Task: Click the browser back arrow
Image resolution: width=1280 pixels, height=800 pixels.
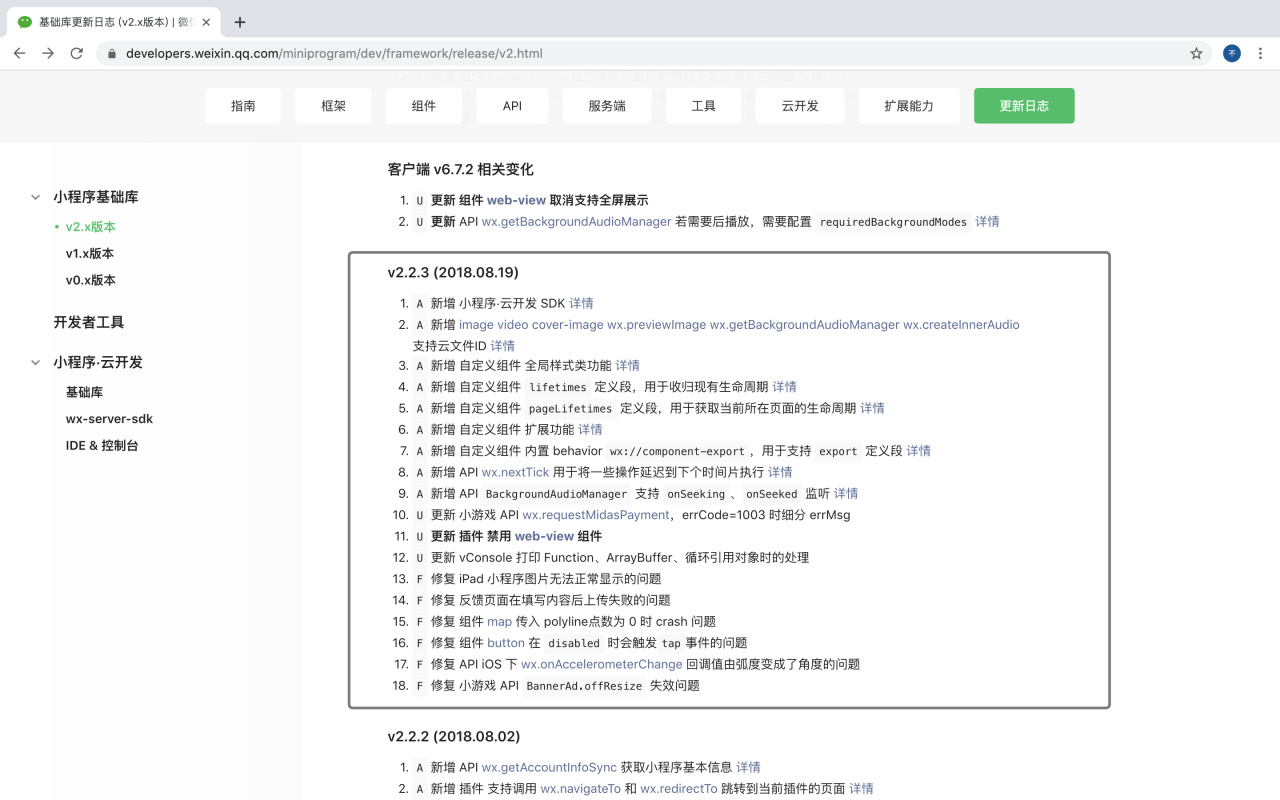Action: [x=19, y=53]
